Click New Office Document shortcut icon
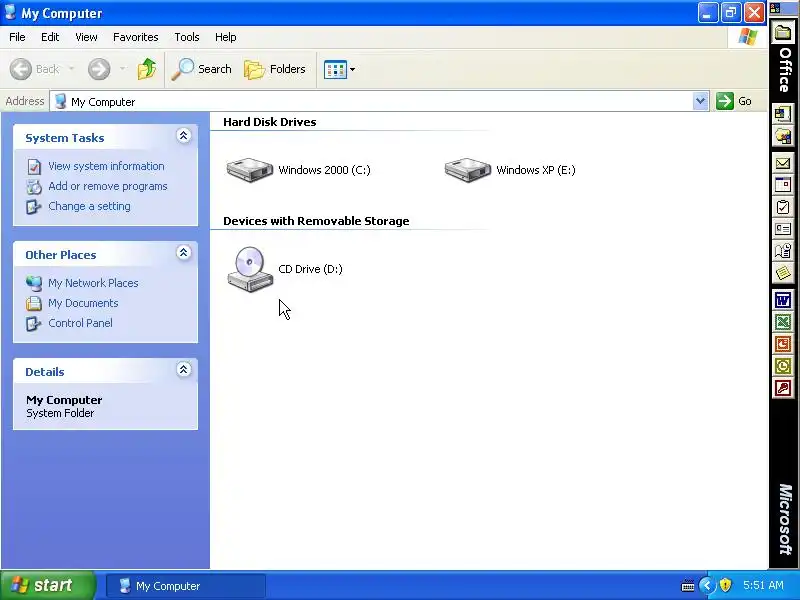 (783, 114)
